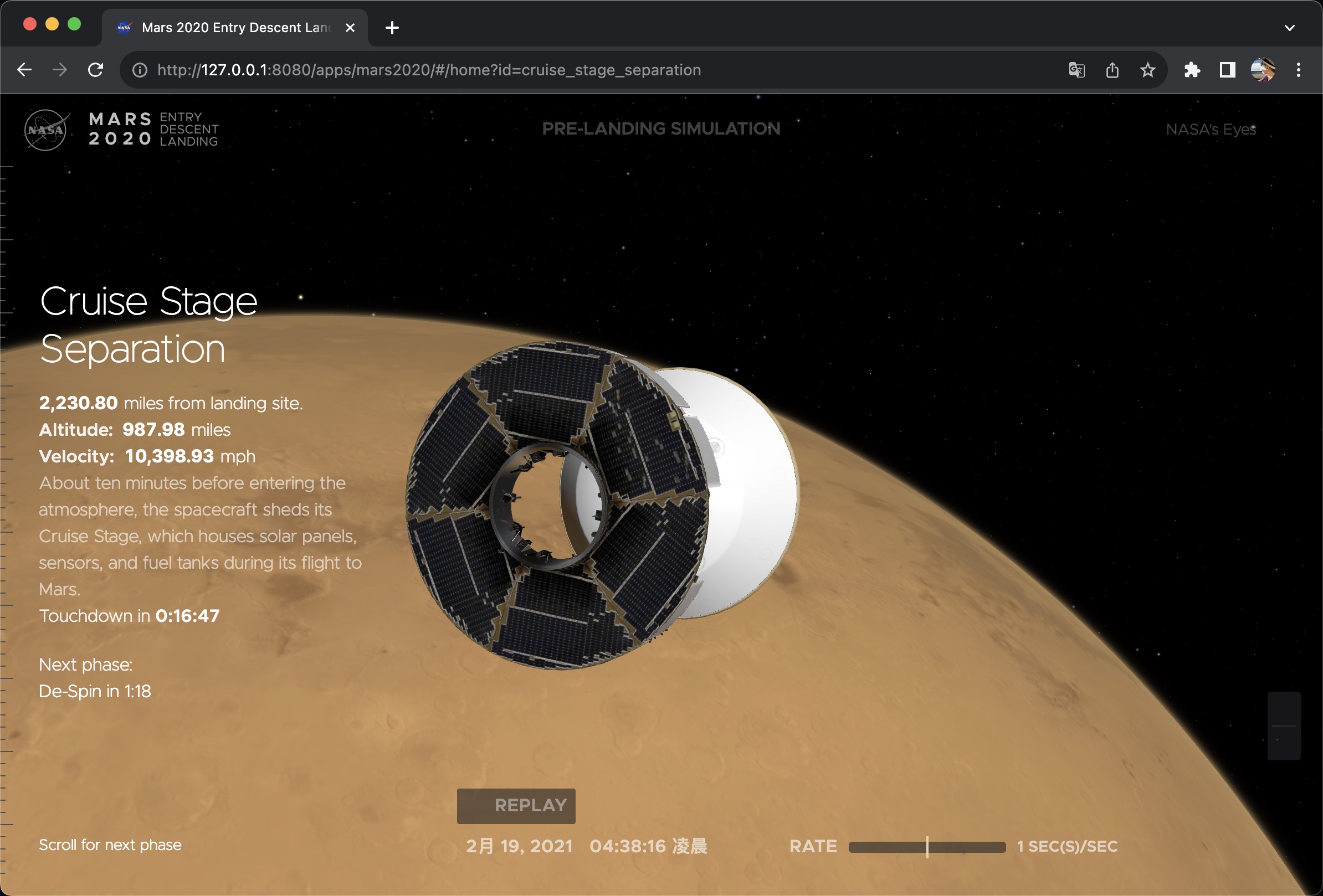Open a new tab with the plus button
Screen dimensions: 1323x896
click(x=392, y=27)
